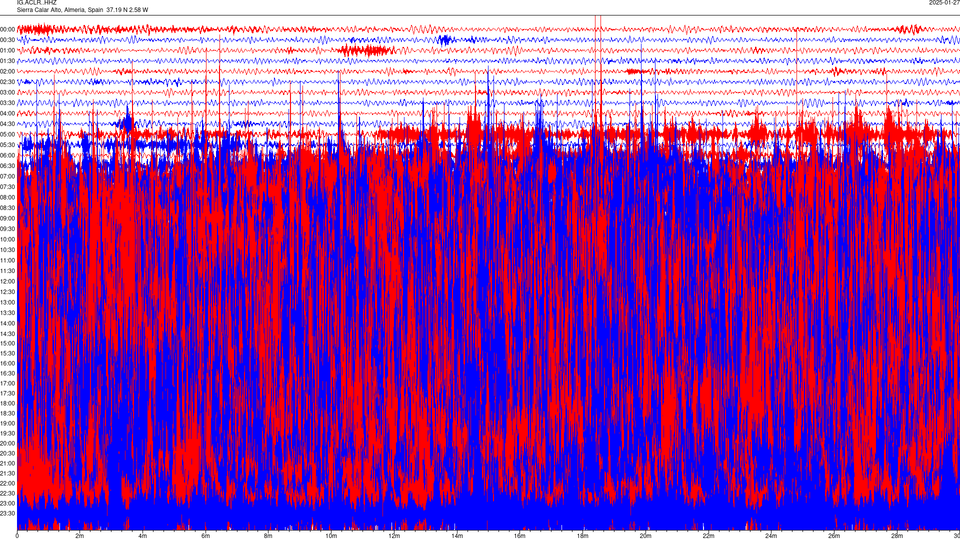960x540 pixels.
Task: Click the 18m mark on the time axis
Action: coord(582,536)
